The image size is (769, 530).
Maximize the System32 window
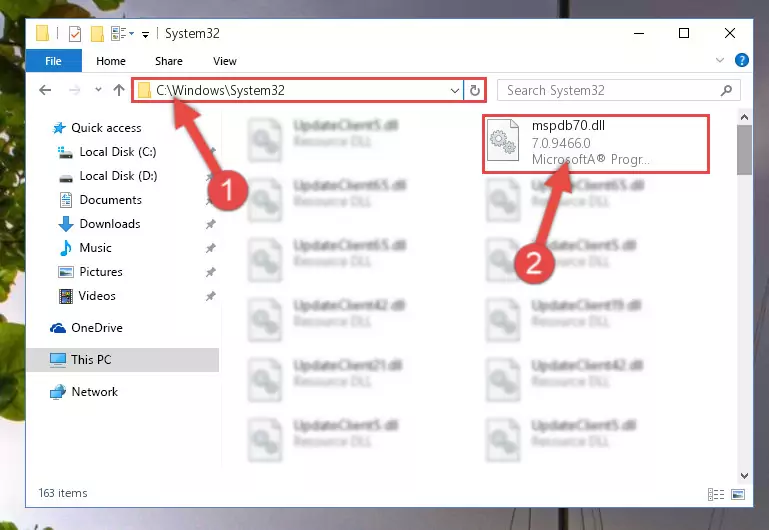tap(684, 33)
